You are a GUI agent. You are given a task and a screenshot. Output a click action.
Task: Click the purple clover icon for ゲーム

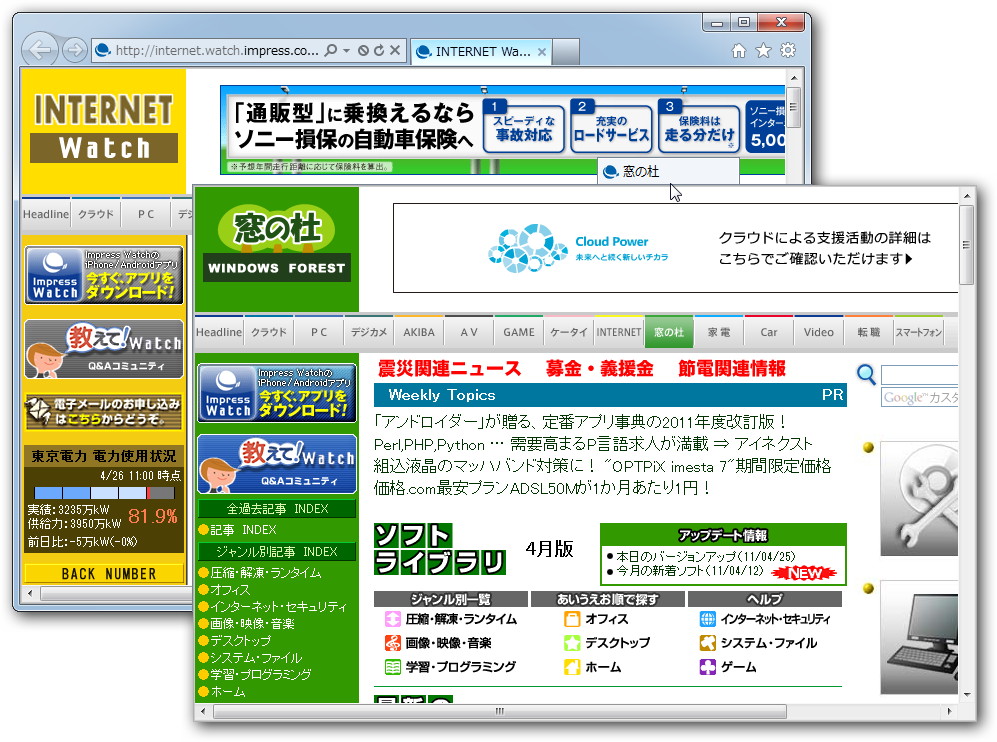click(x=707, y=667)
